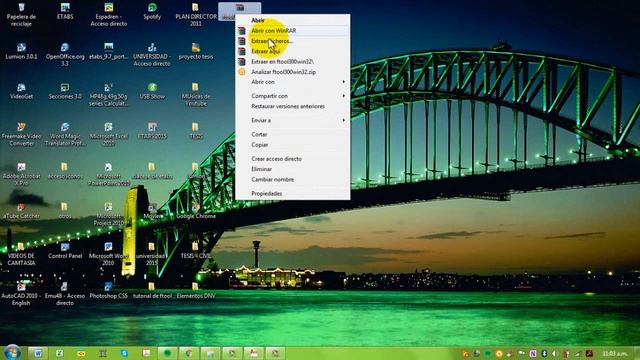640x360 pixels.
Task: Select the Control Panel desktop icon
Action: pos(65,251)
